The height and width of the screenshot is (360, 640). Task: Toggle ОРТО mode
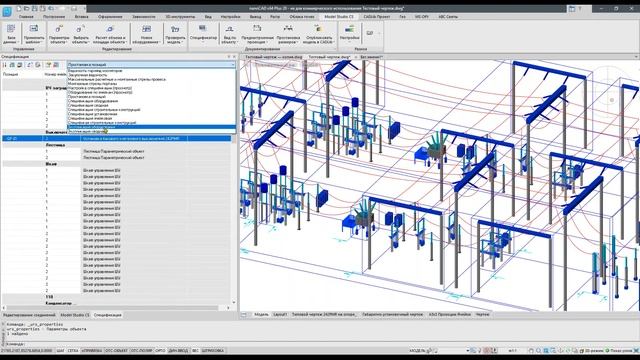(160, 351)
